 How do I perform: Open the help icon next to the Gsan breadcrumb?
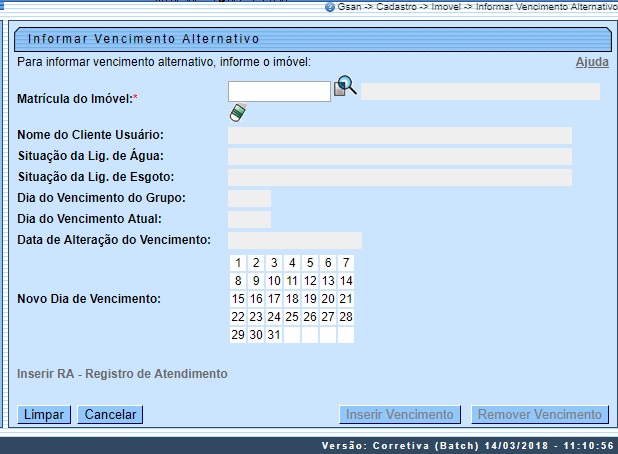pyautogui.click(x=329, y=7)
